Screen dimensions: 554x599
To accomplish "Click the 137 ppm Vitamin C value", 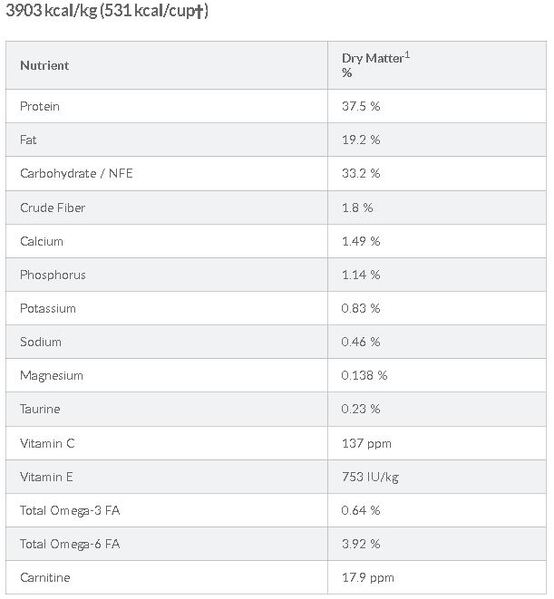I will click(x=366, y=444).
